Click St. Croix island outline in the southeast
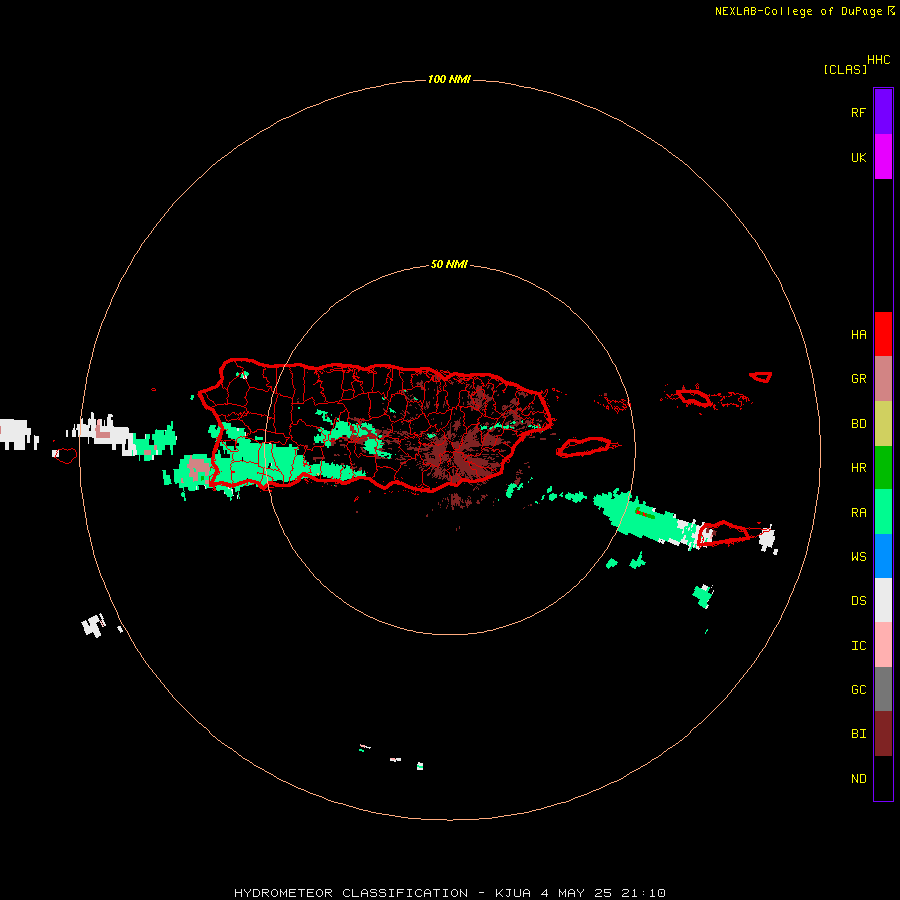 [723, 533]
